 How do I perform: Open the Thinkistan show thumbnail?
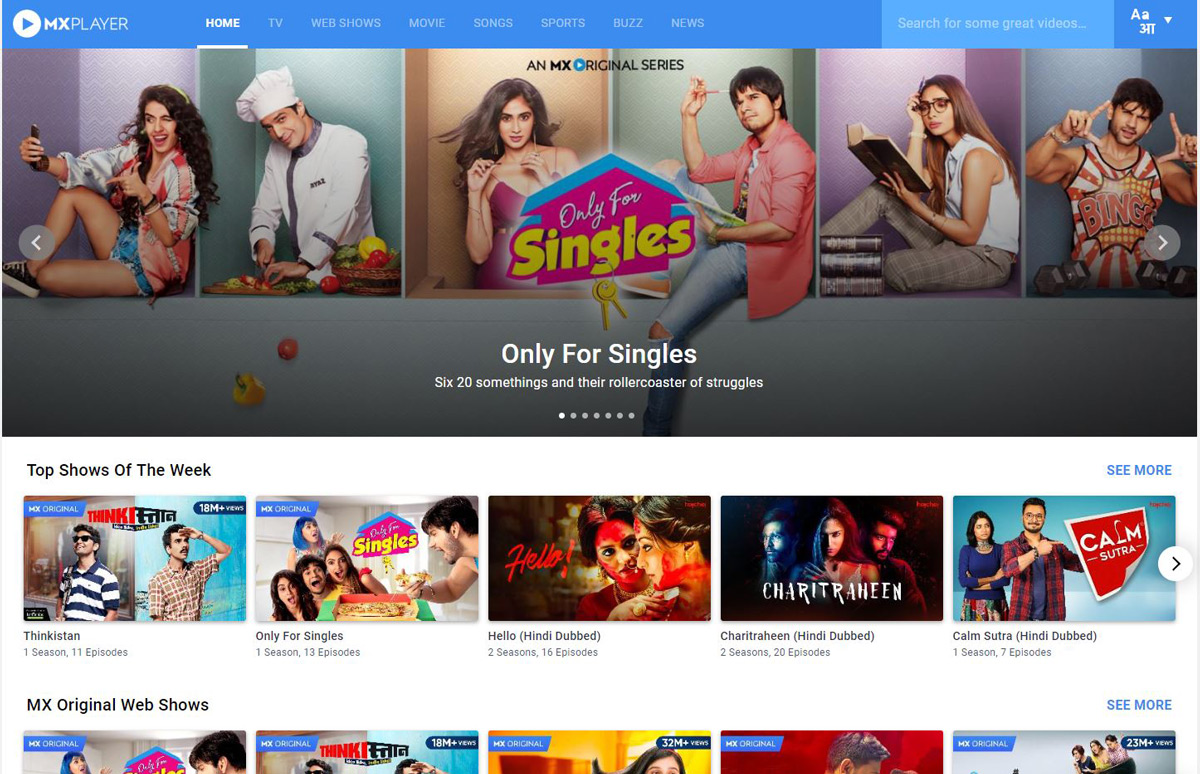(x=134, y=558)
